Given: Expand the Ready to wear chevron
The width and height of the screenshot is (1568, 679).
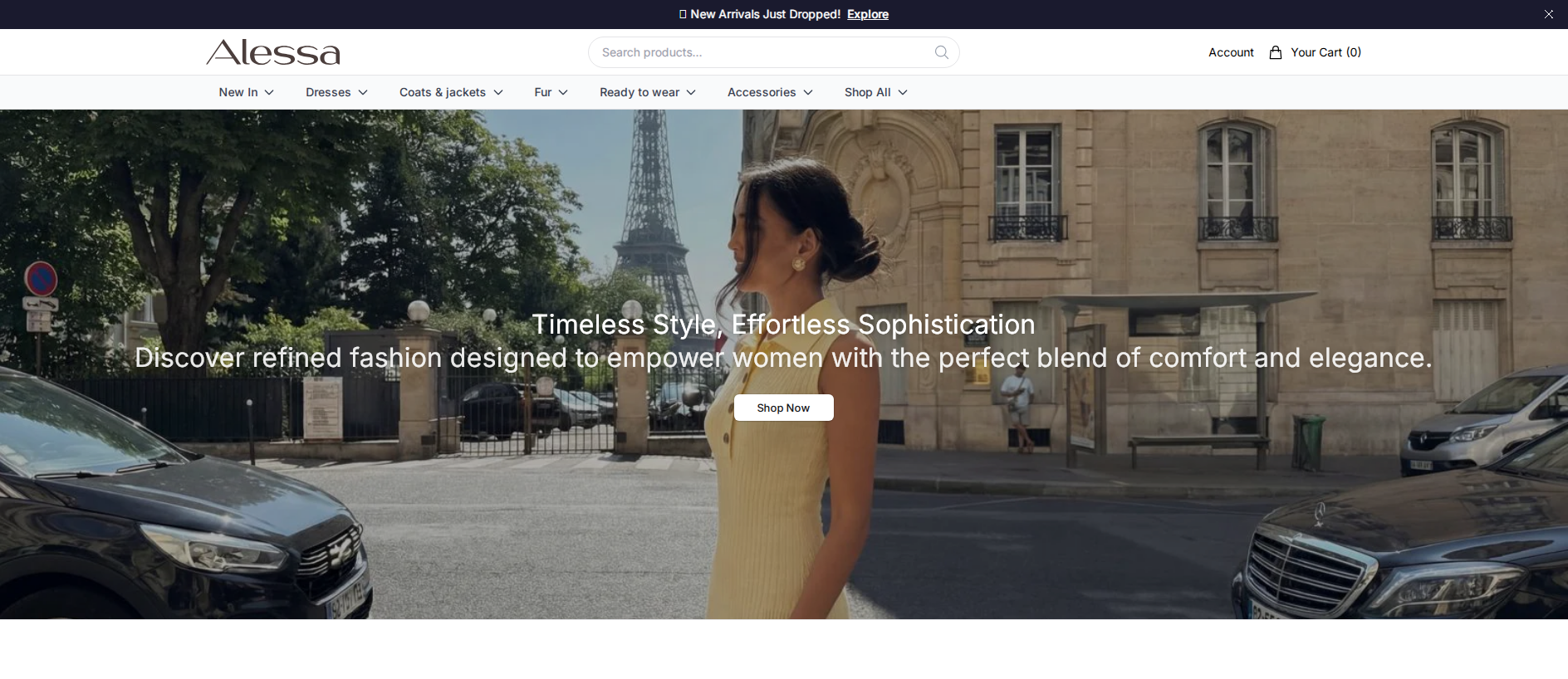Looking at the screenshot, I should point(691,92).
